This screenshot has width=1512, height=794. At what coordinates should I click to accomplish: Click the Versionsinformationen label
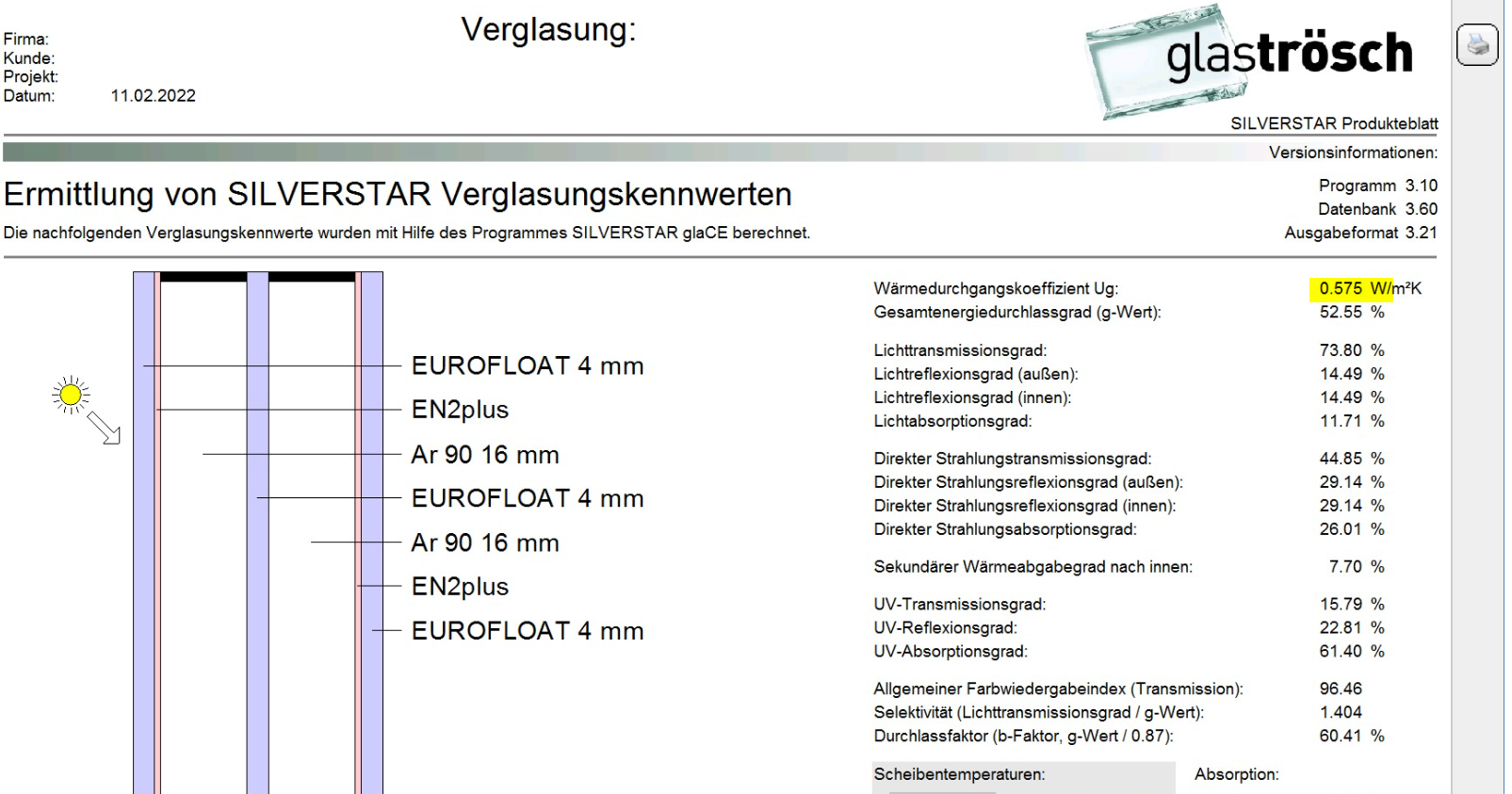[x=1353, y=153]
